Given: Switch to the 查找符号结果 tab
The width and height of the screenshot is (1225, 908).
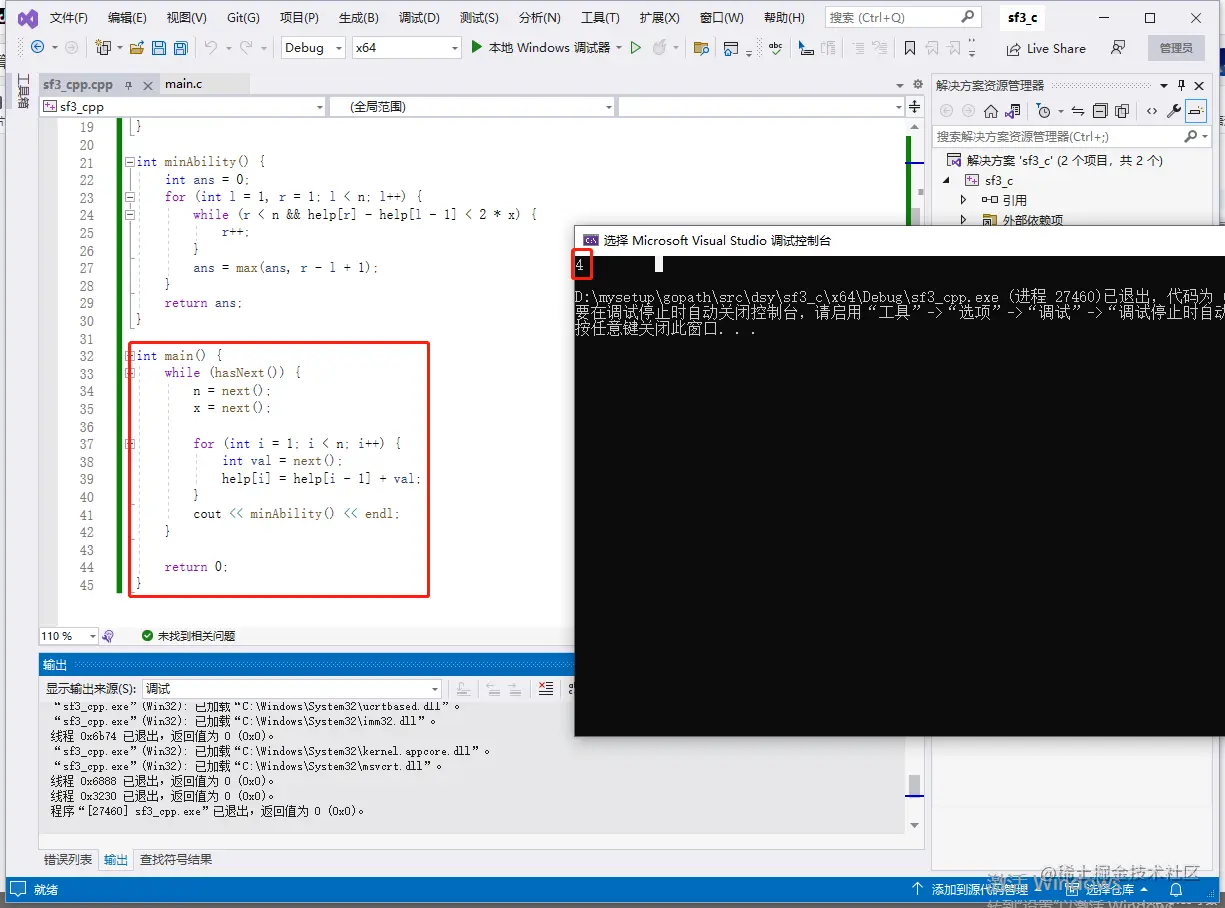Looking at the screenshot, I should point(176,859).
